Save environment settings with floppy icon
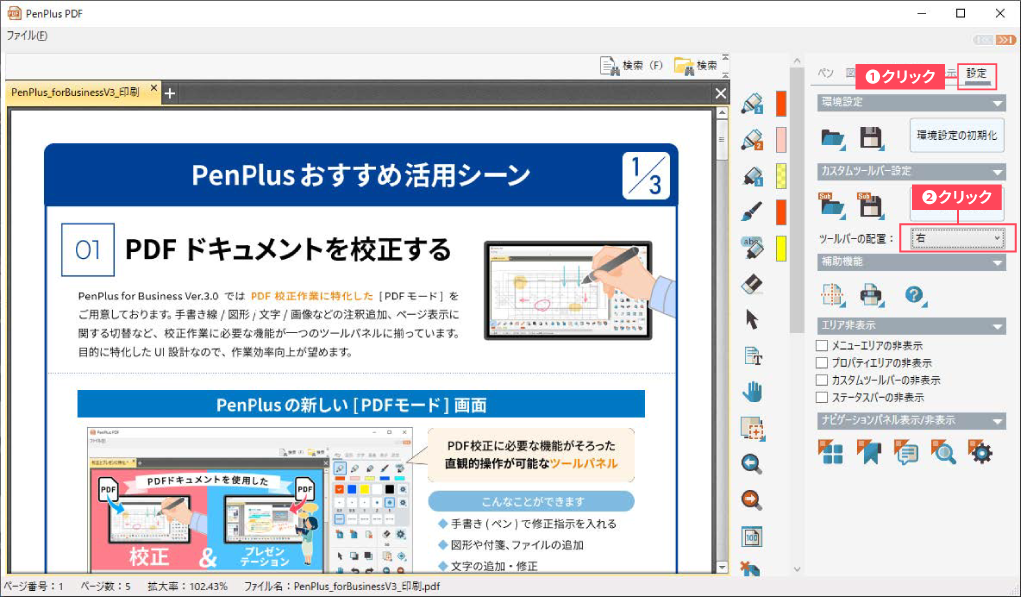Image resolution: width=1021 pixels, height=597 pixels. tap(871, 137)
